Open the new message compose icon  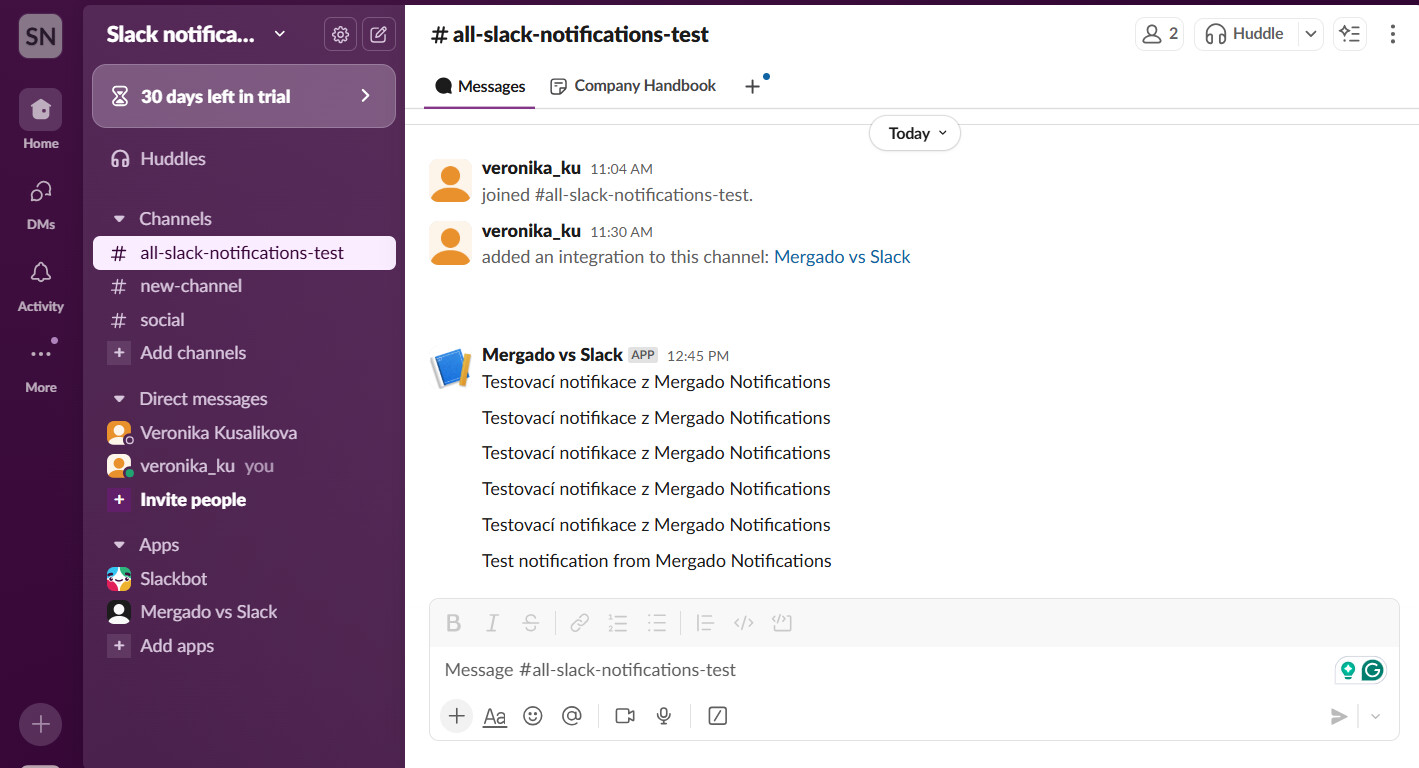pos(378,35)
